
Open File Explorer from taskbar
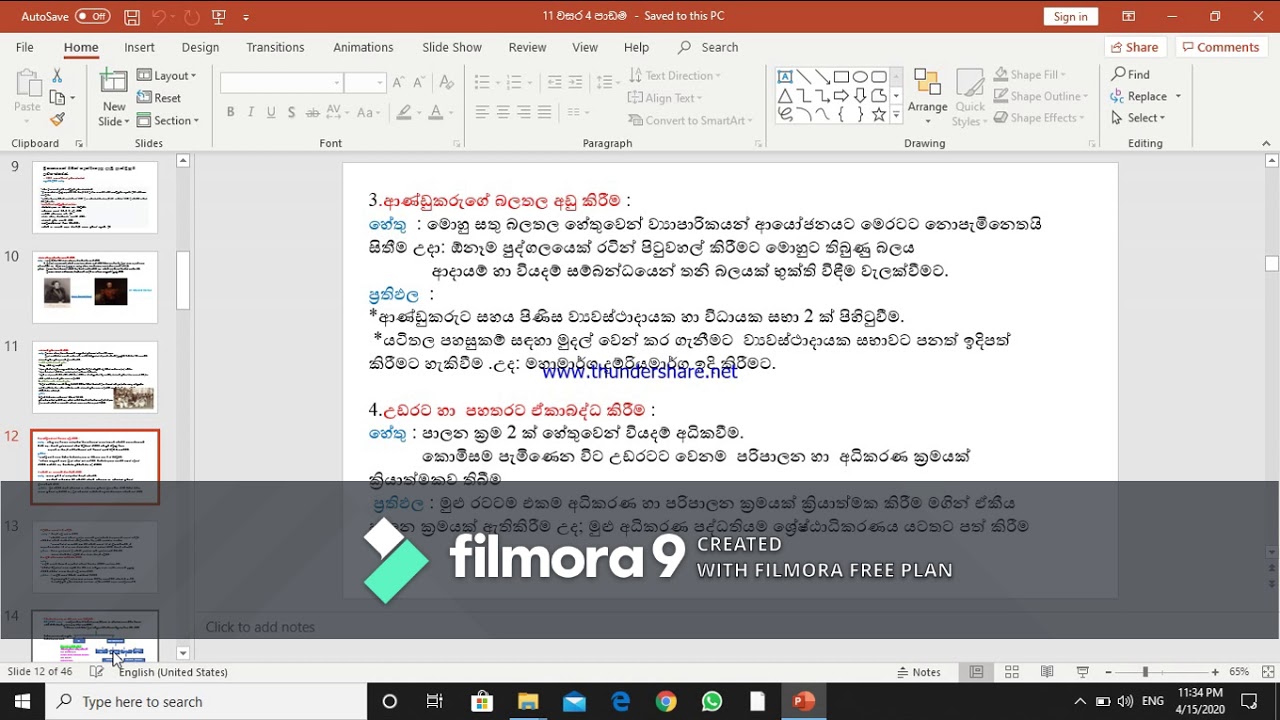[528, 702]
